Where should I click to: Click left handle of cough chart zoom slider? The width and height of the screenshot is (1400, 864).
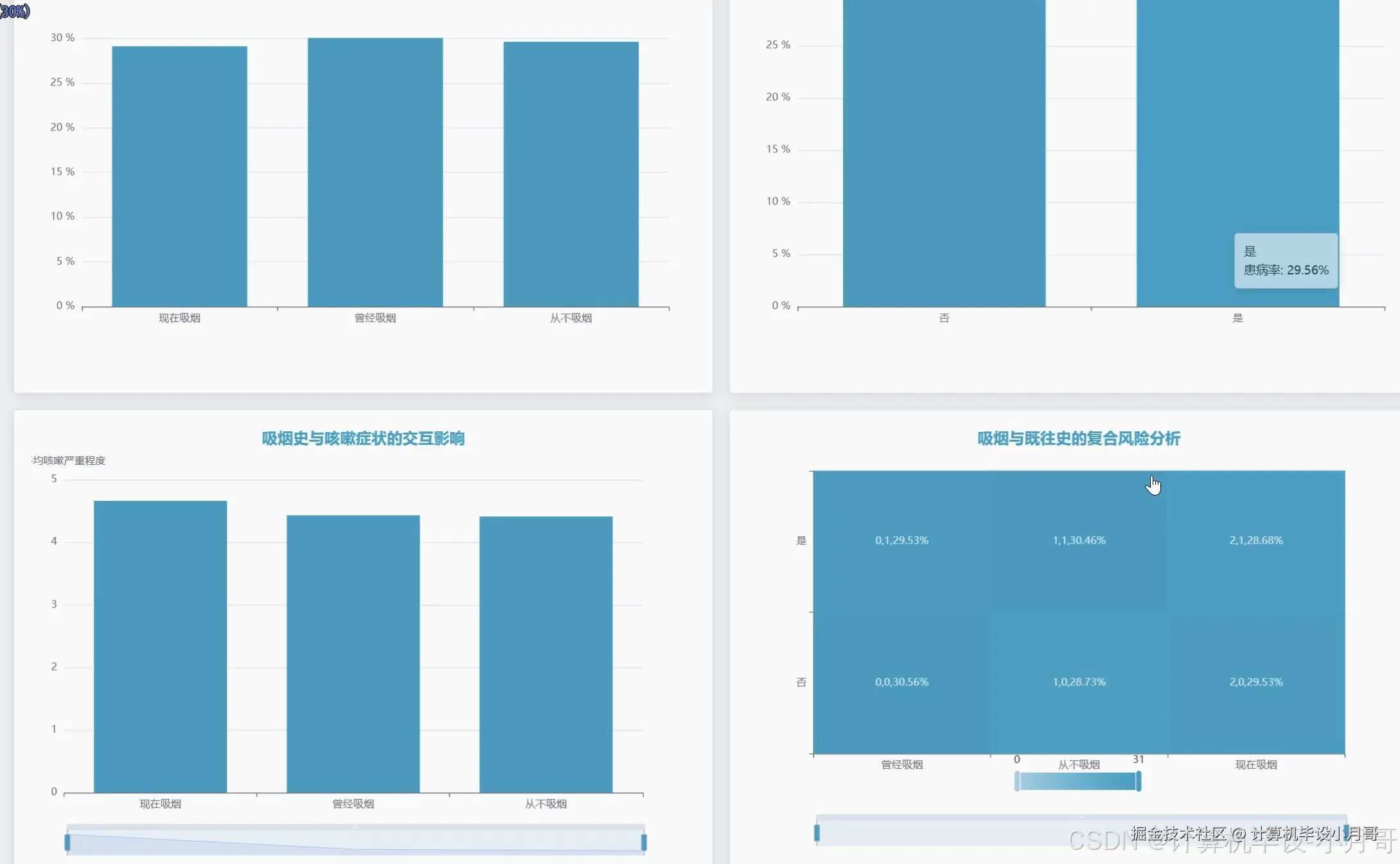click(x=67, y=842)
